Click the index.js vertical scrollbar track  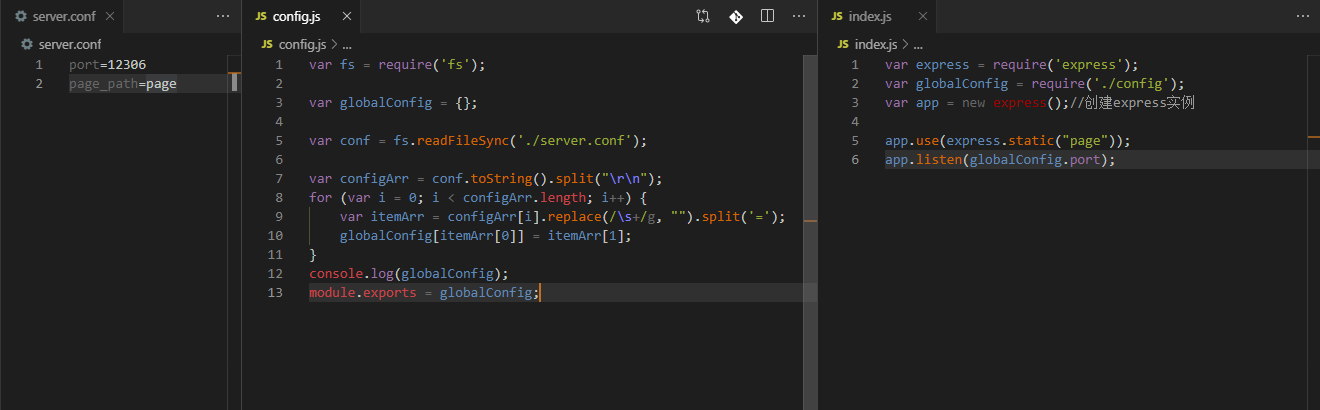pos(1313,232)
